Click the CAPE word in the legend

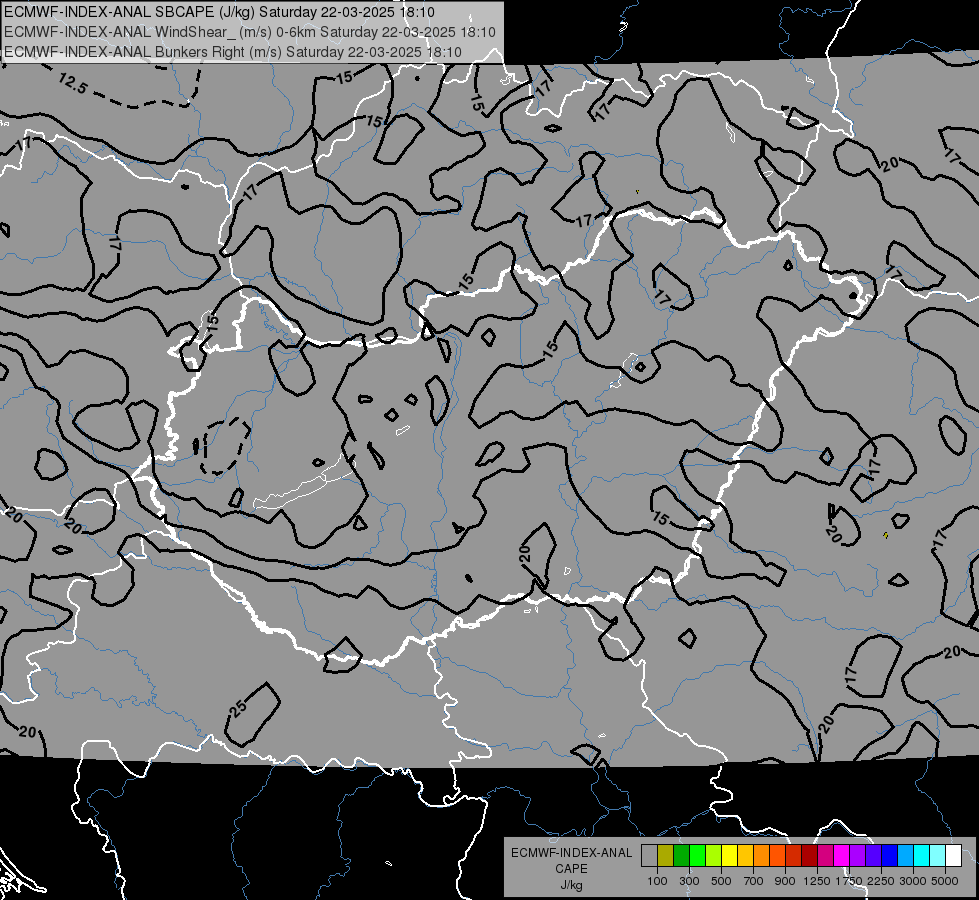(571, 869)
